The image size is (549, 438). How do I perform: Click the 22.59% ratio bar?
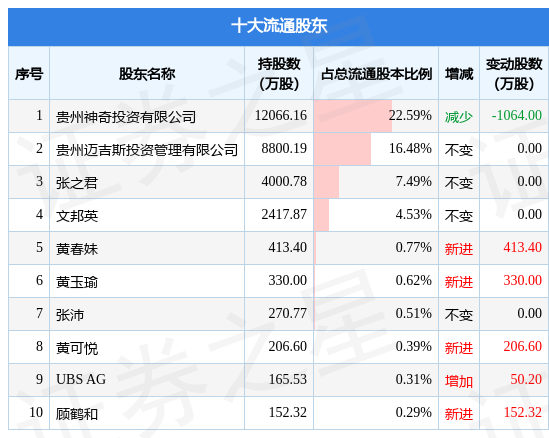353,116
